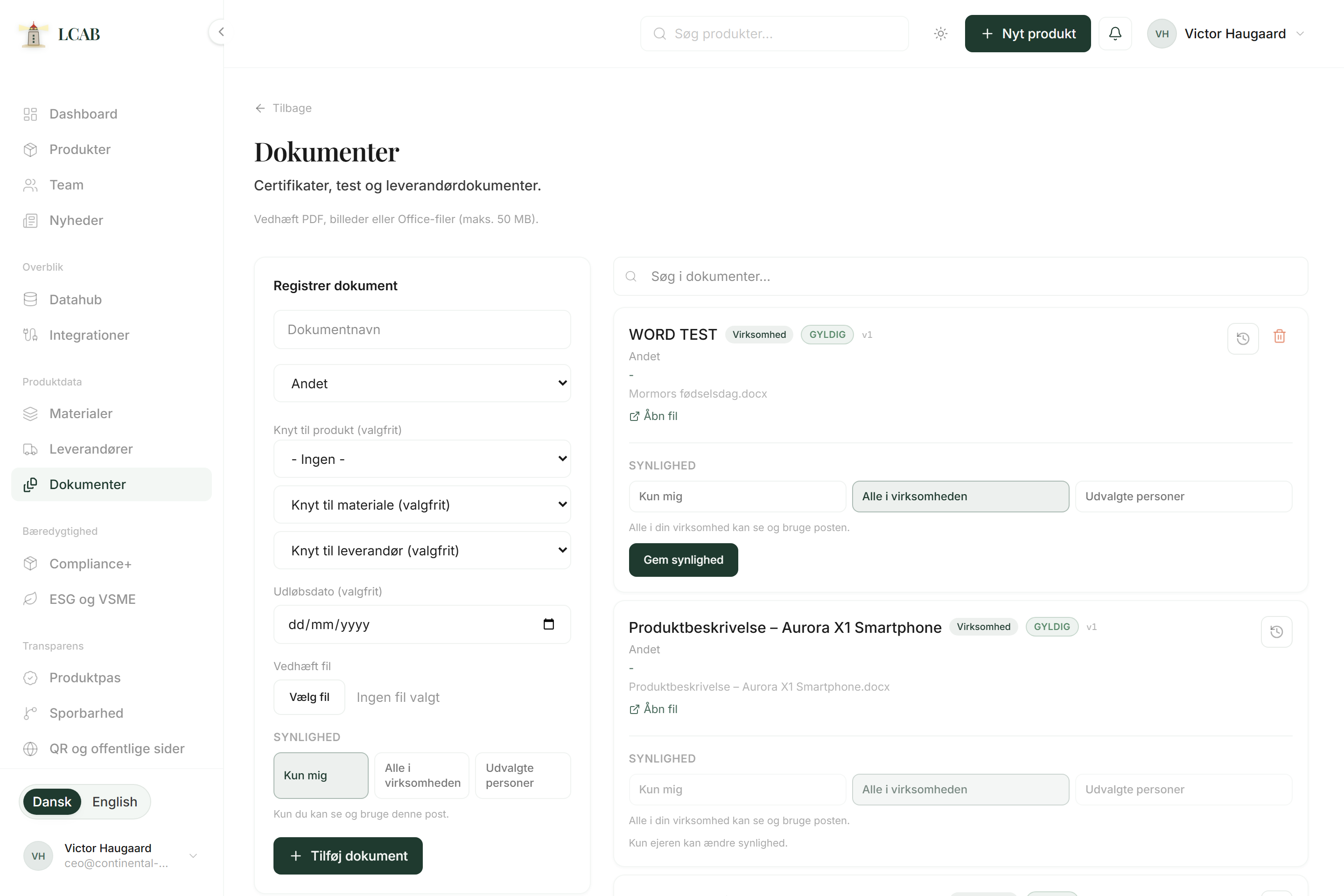This screenshot has height=896, width=1344.
Task: Open the Team page
Action: [x=112, y=185]
